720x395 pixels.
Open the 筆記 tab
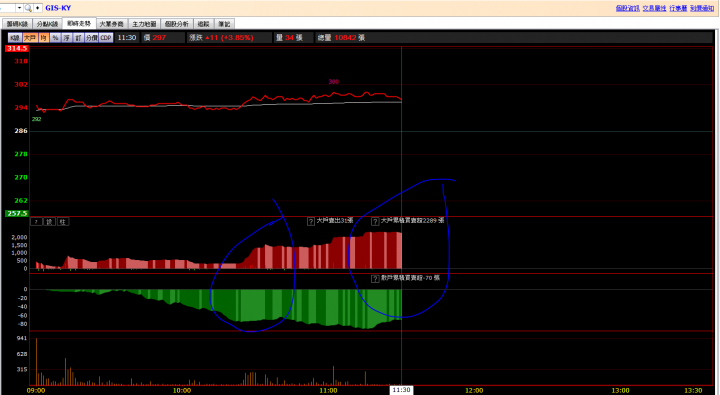(x=225, y=24)
